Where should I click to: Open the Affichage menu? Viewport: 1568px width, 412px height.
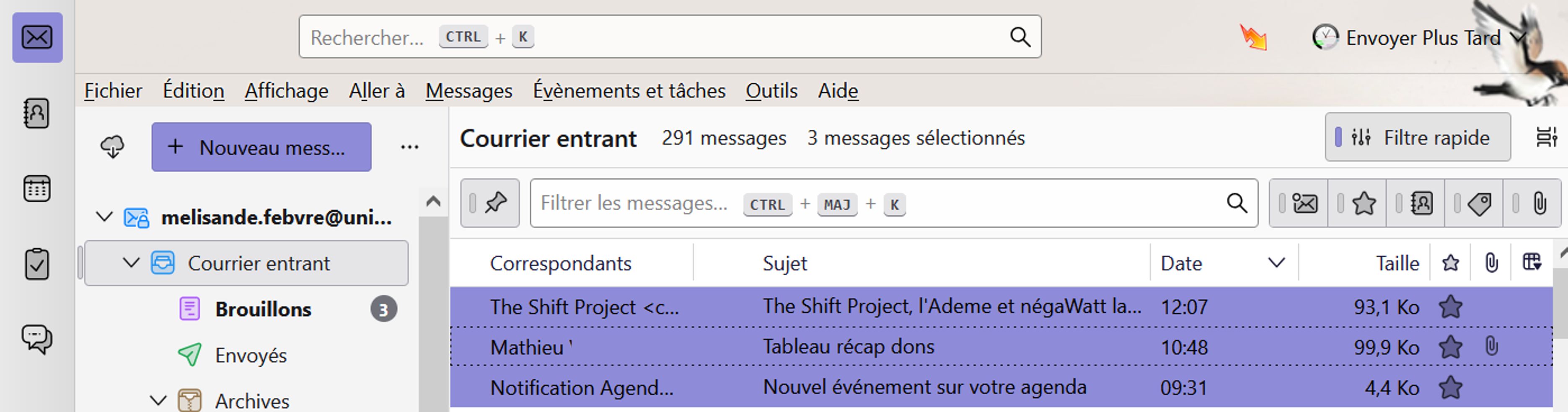(286, 91)
